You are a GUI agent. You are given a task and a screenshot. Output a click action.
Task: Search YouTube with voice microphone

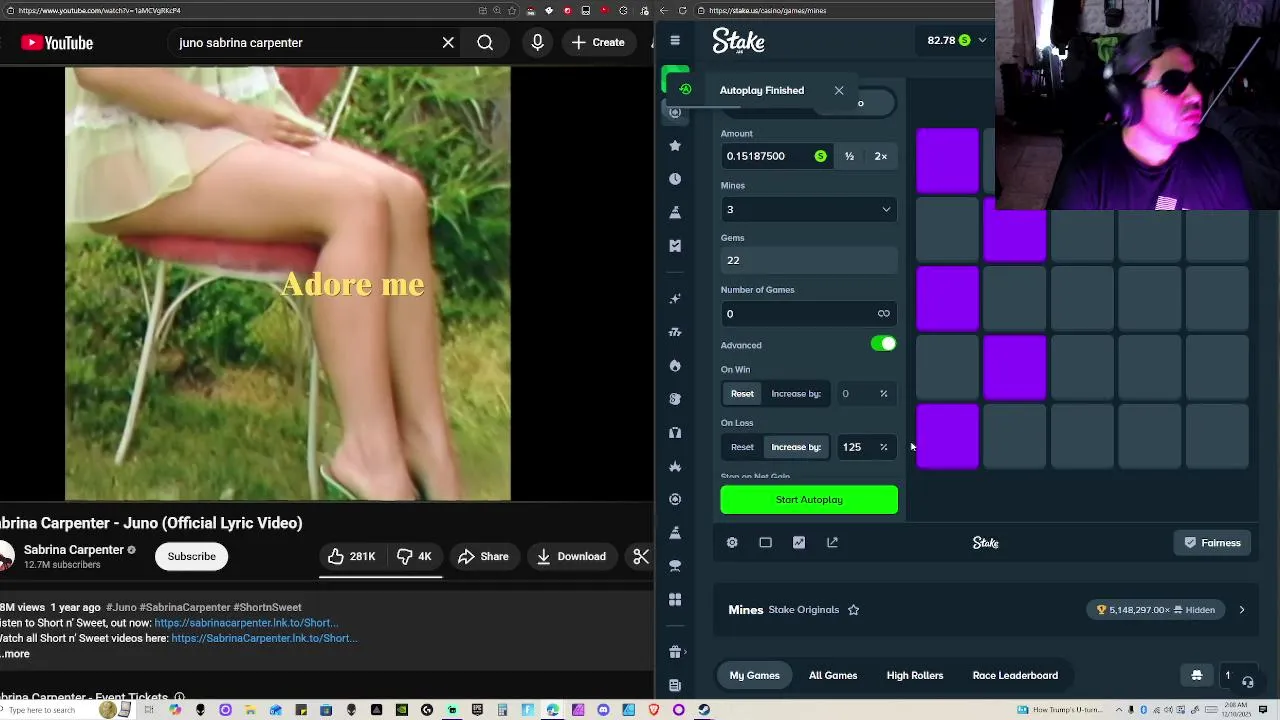click(x=537, y=42)
